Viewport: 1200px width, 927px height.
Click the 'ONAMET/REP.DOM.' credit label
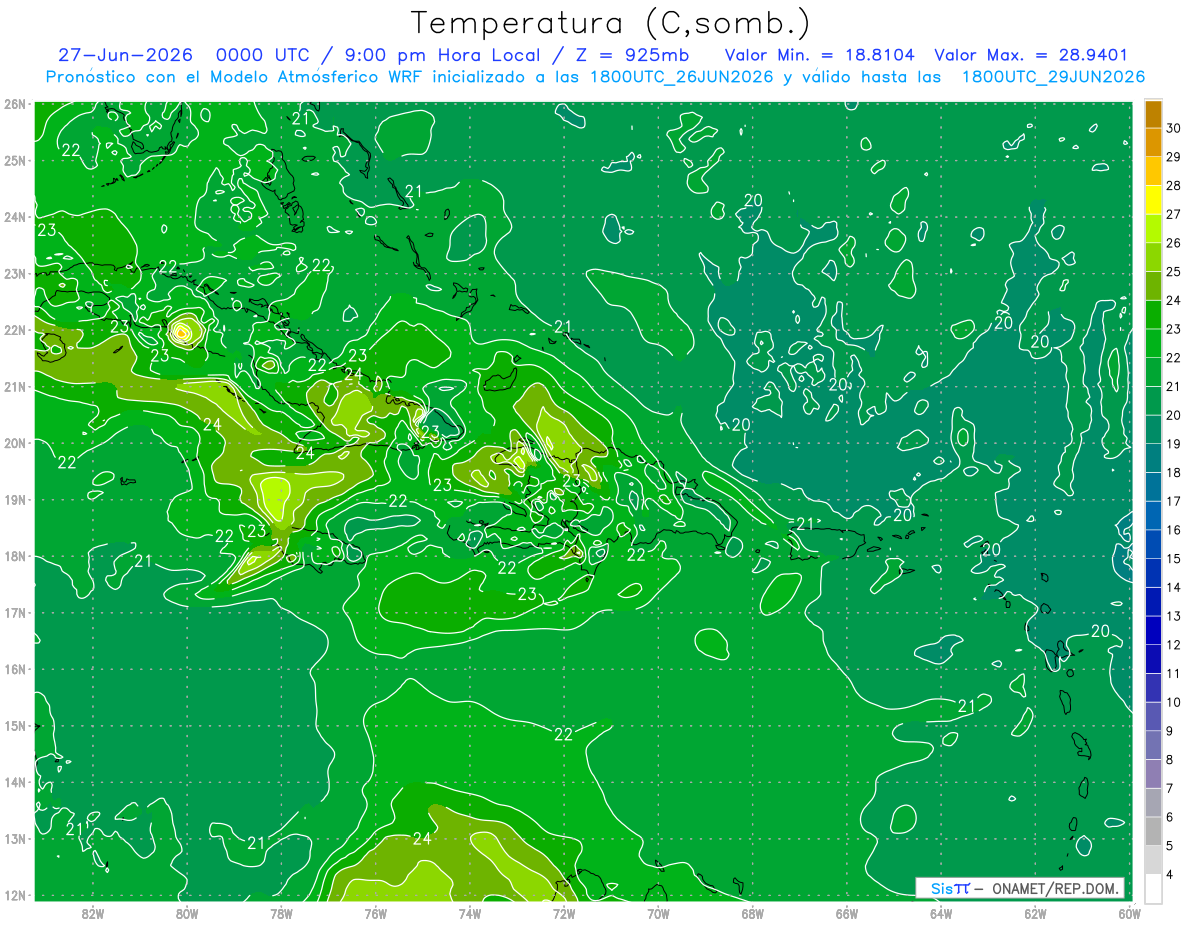click(1054, 888)
